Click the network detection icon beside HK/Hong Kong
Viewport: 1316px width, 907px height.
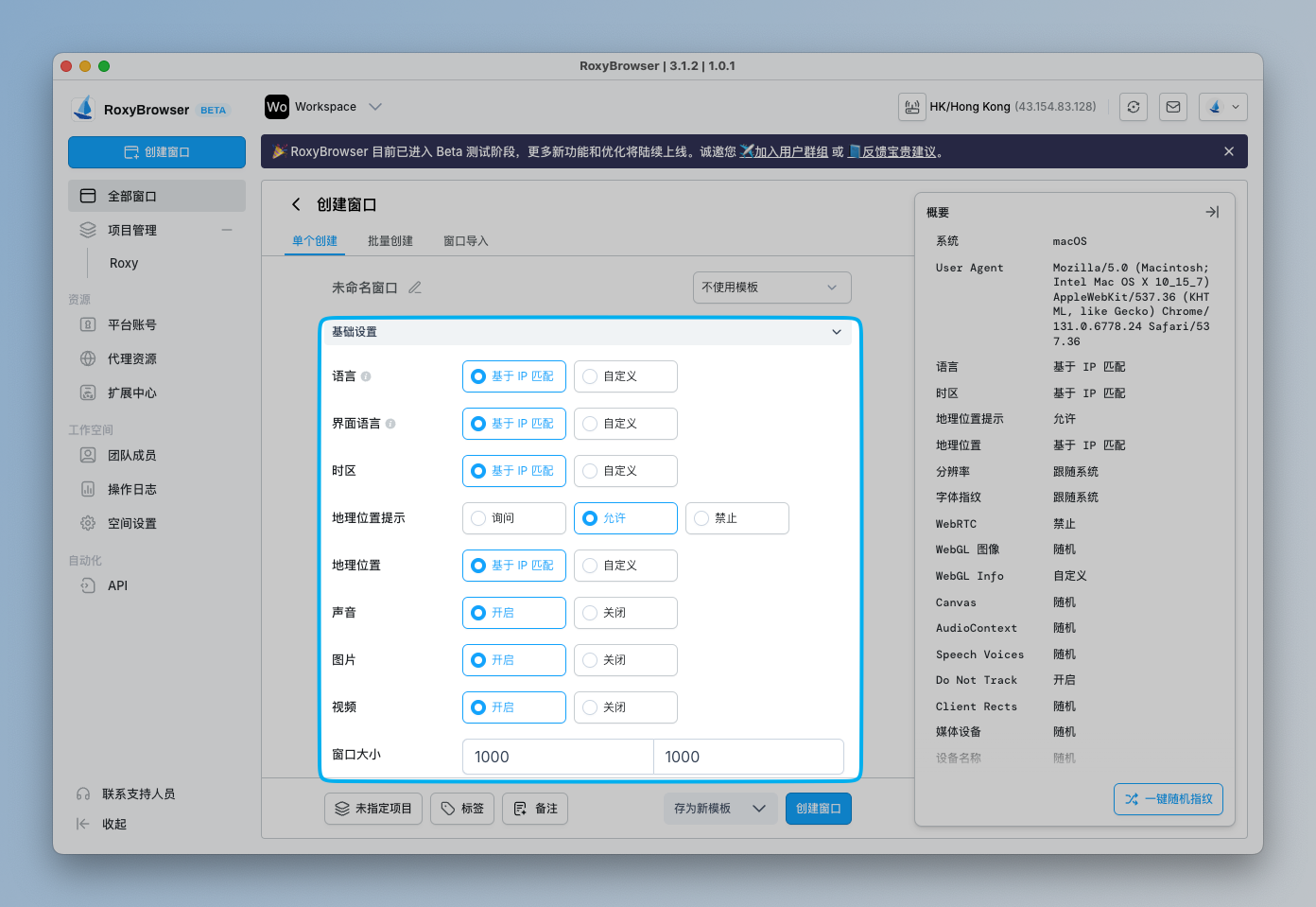pos(912,107)
